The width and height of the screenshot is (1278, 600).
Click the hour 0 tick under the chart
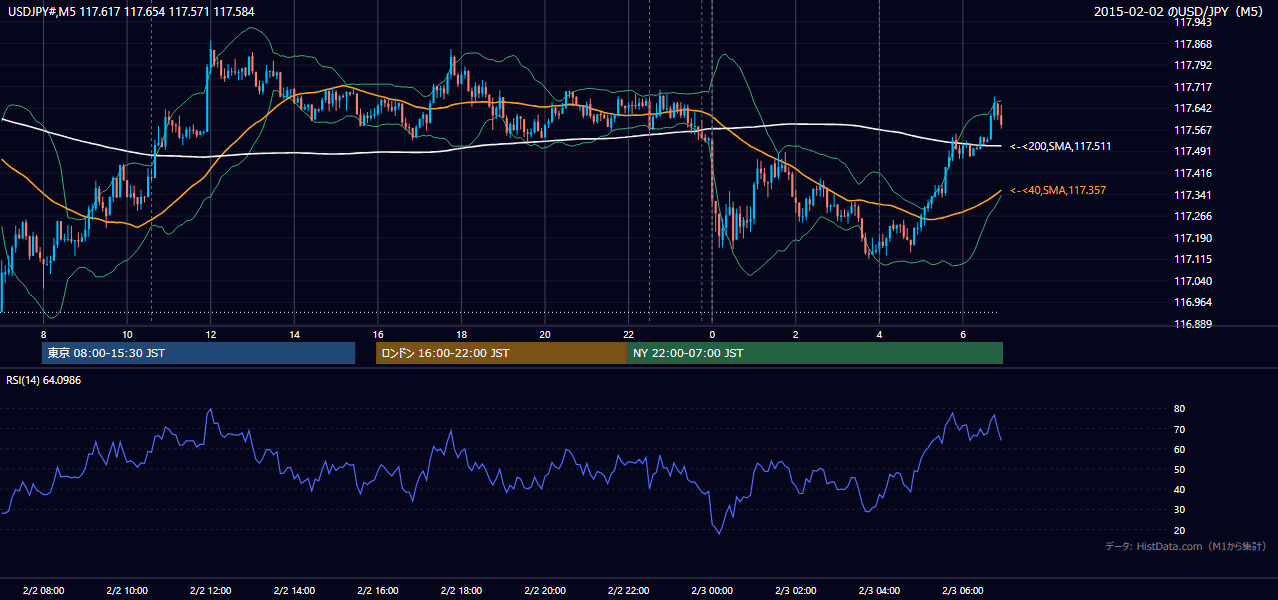712,334
